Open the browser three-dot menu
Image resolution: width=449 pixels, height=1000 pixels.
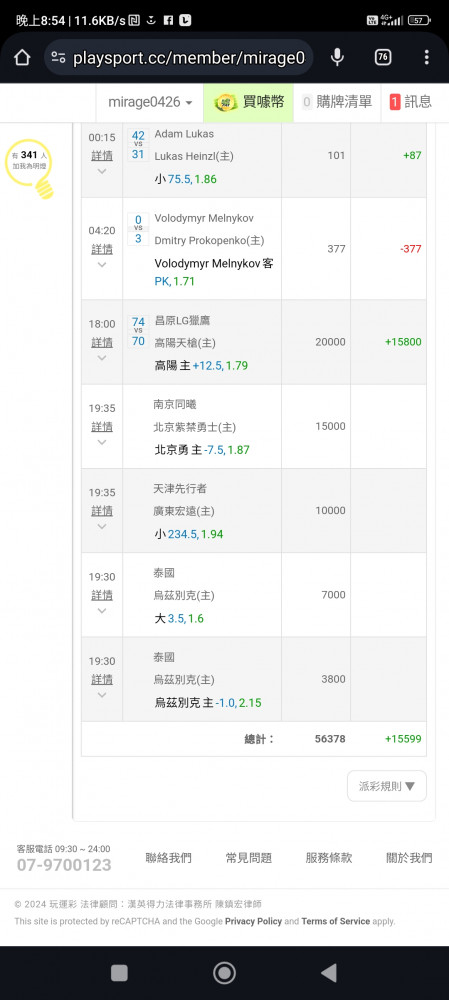point(427,57)
